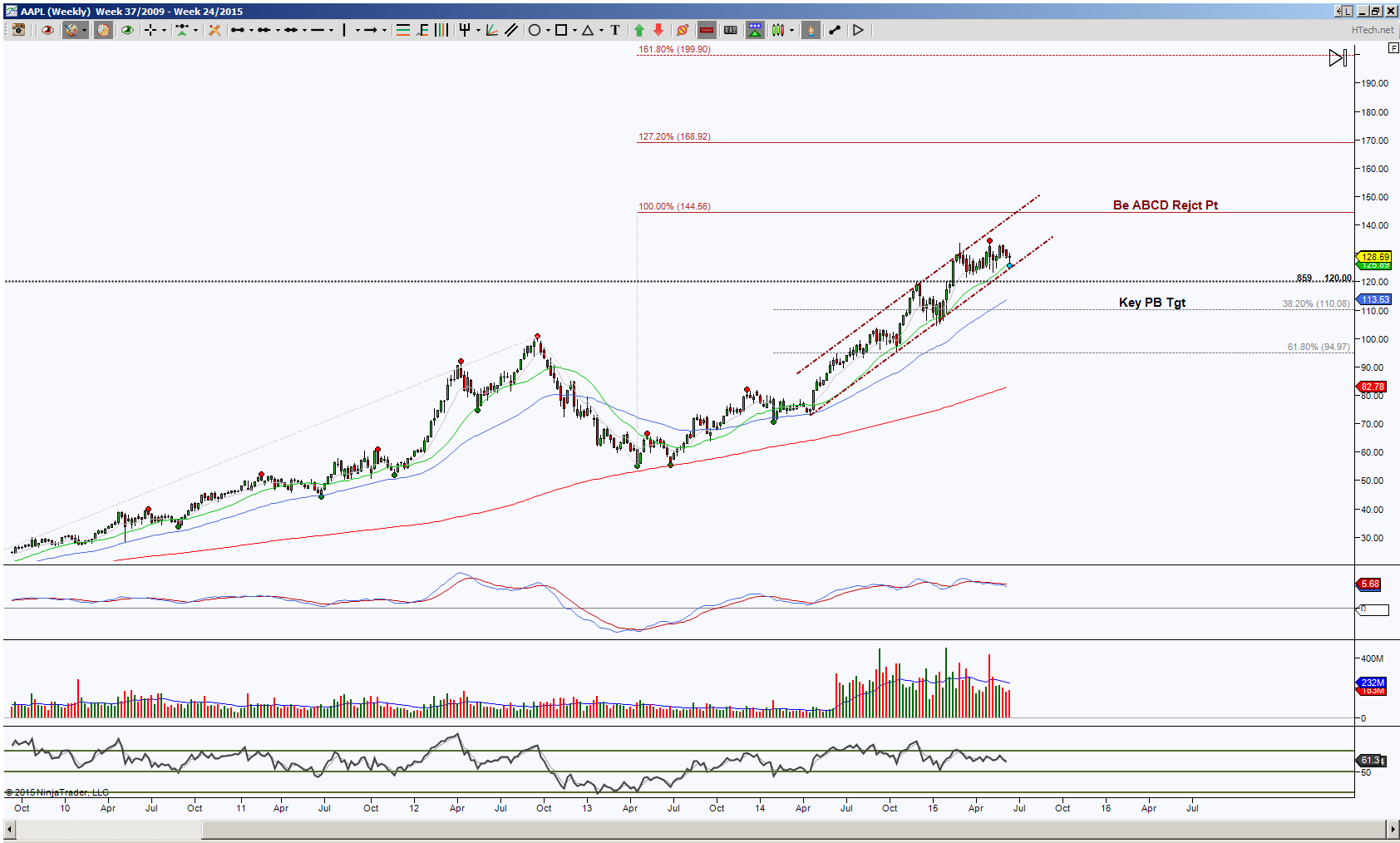Click the '61.80% (94.97)' retracement label
The width and height of the screenshot is (1400, 843).
[x=1319, y=347]
